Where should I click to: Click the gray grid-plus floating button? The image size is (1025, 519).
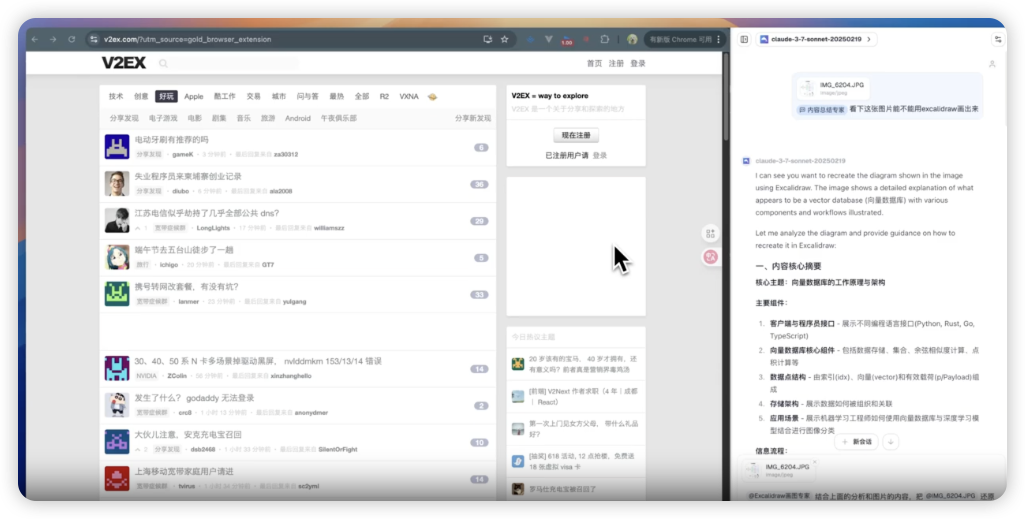pos(710,233)
